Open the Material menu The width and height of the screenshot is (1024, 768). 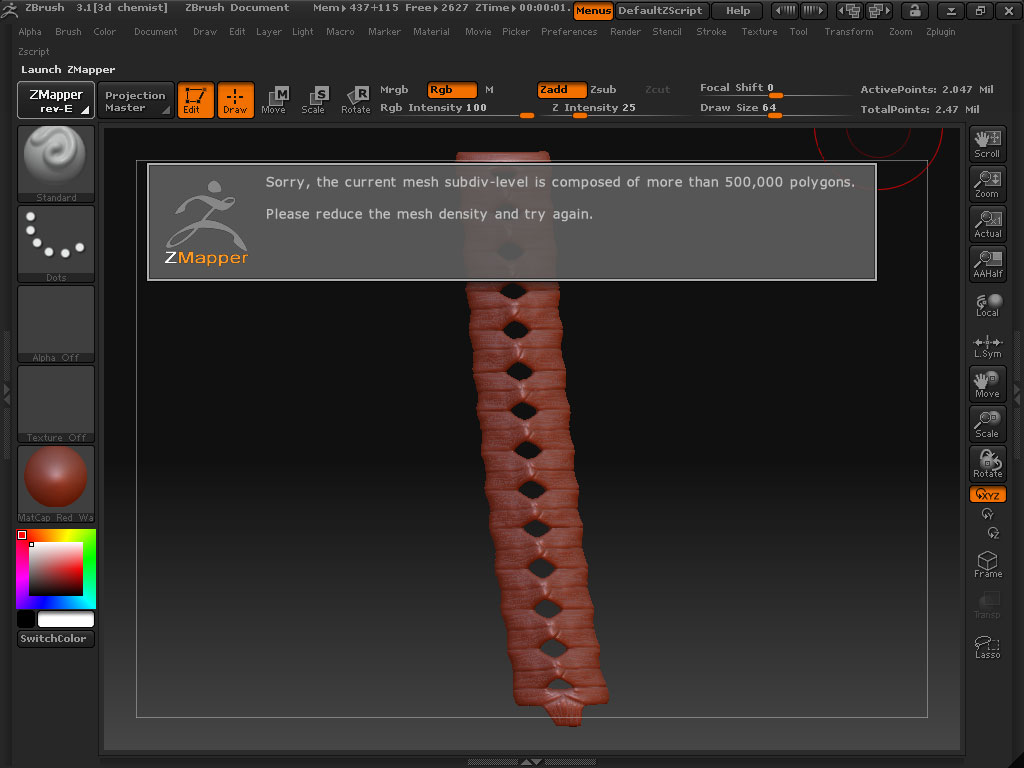coord(431,31)
